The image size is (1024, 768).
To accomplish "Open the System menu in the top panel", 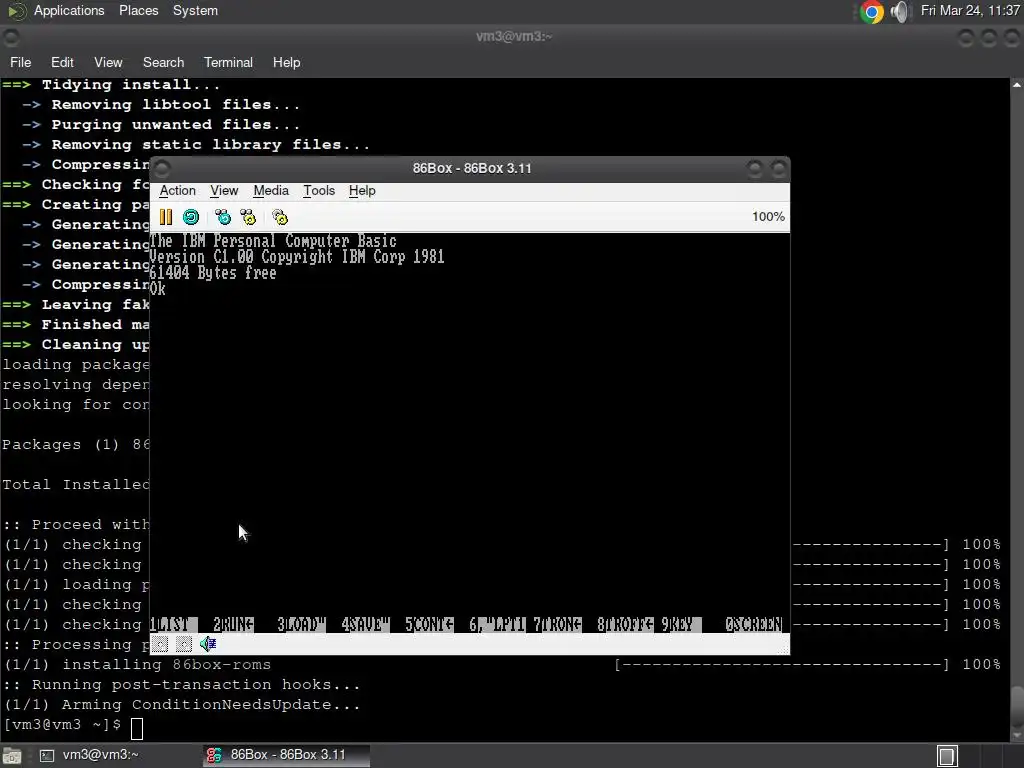I will [x=195, y=11].
